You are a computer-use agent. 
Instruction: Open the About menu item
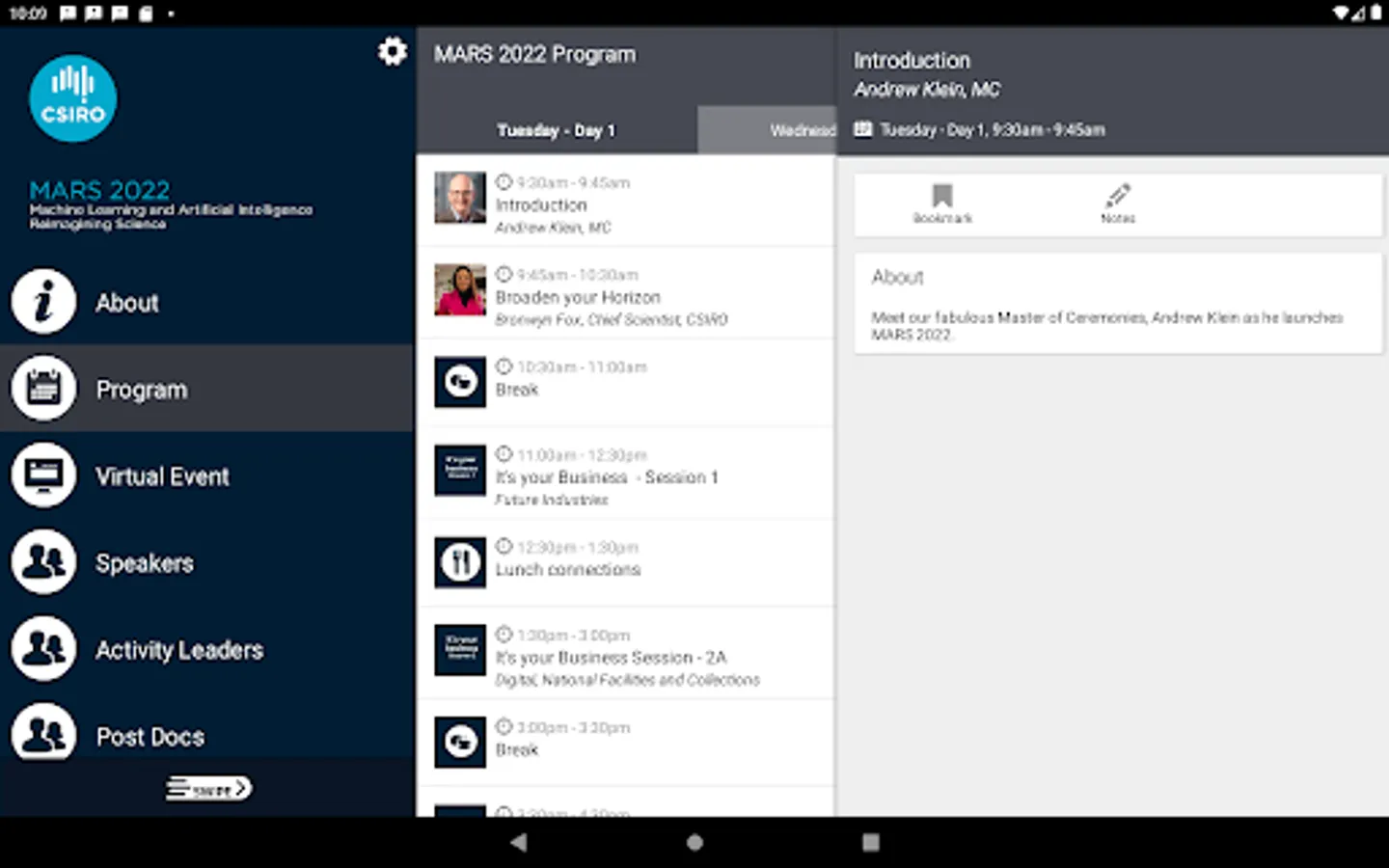pyautogui.click(x=207, y=302)
